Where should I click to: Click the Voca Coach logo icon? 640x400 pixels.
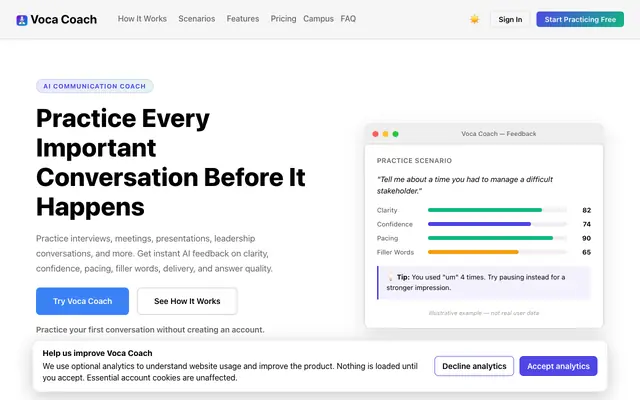(x=22, y=20)
